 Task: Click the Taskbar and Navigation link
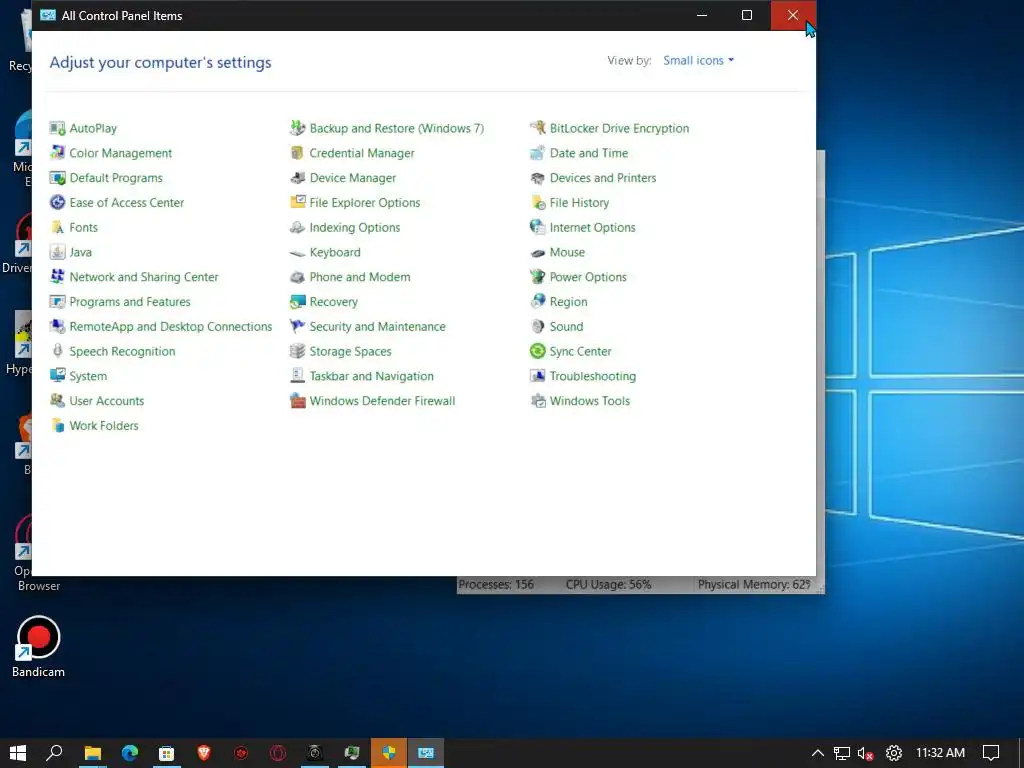pyautogui.click(x=372, y=376)
